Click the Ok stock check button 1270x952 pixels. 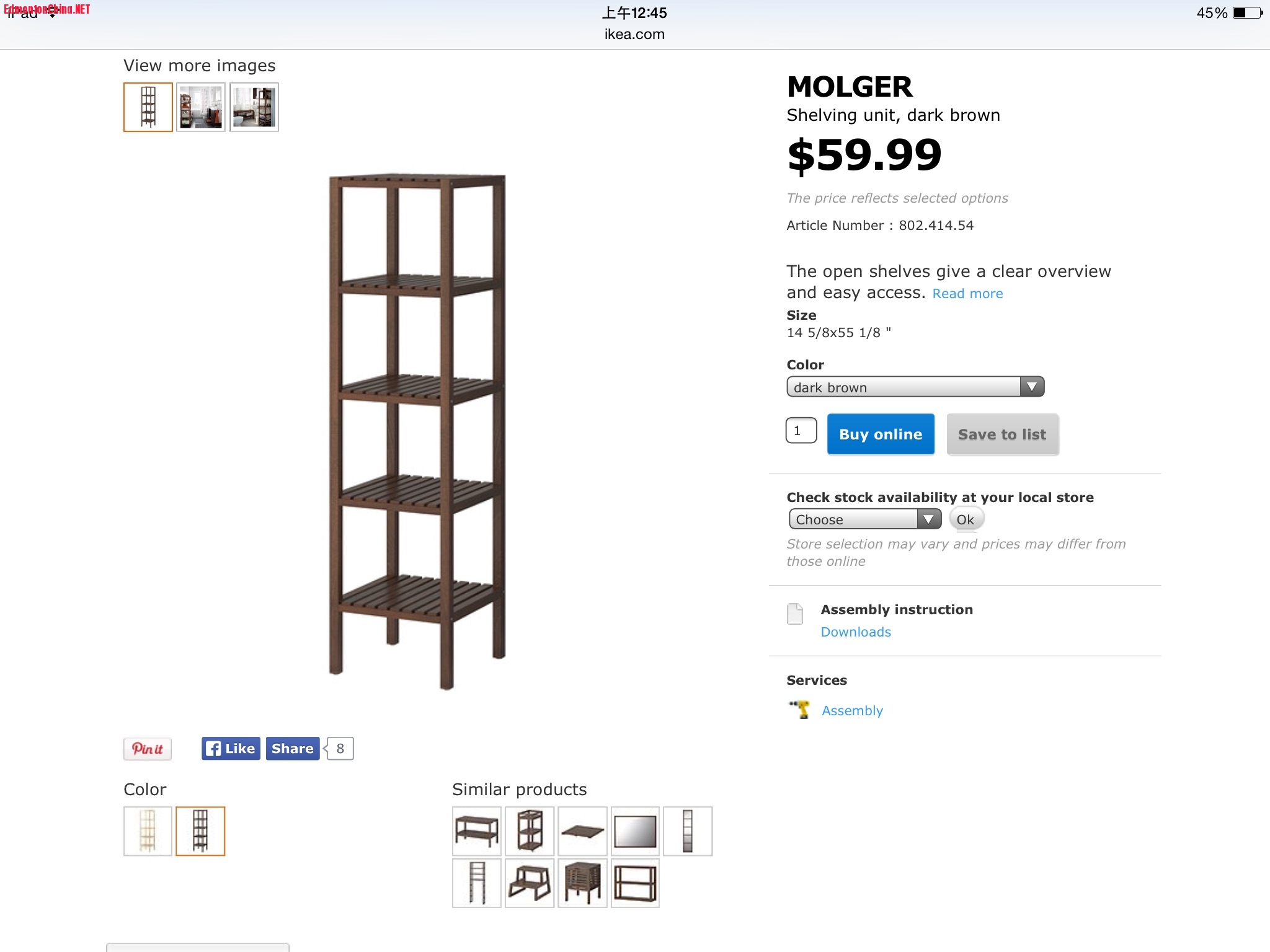(x=966, y=519)
